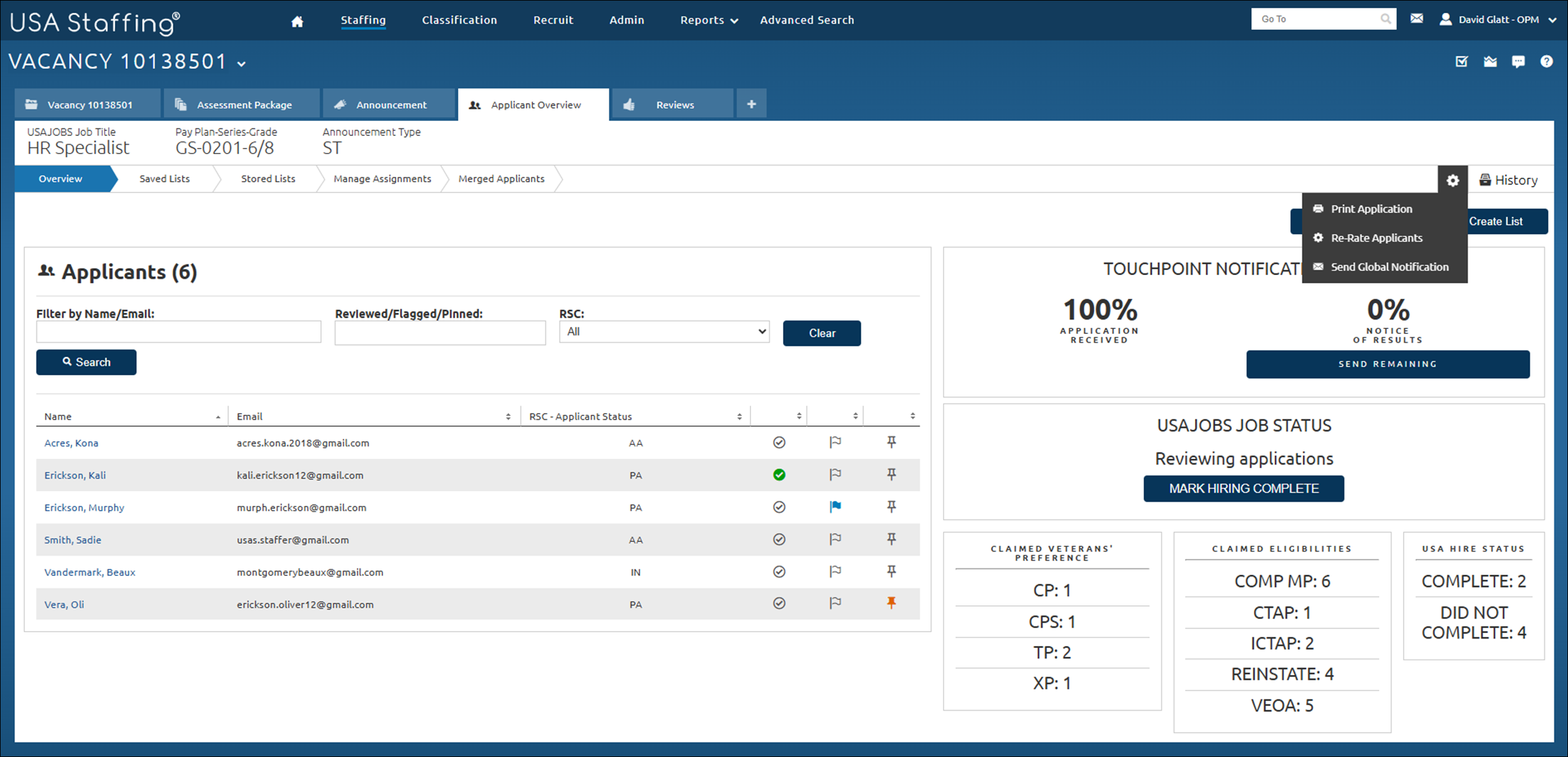
Task: Expand the Vacancy 10138501 title dropdown
Action: 241,63
